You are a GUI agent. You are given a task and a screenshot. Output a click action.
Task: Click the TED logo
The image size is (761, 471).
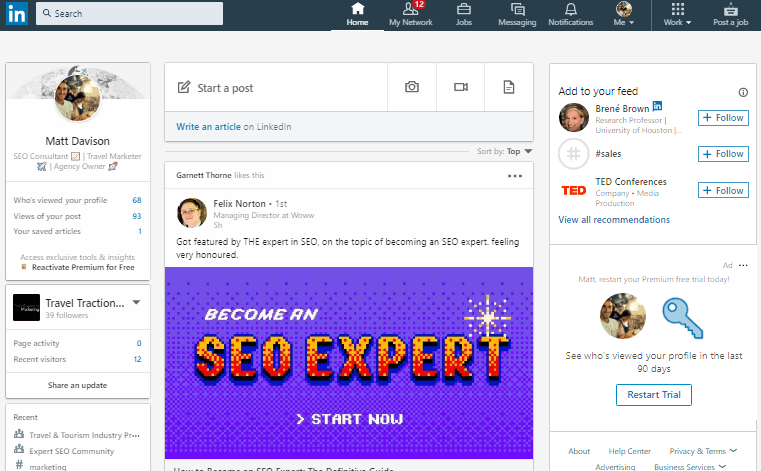tap(574, 190)
